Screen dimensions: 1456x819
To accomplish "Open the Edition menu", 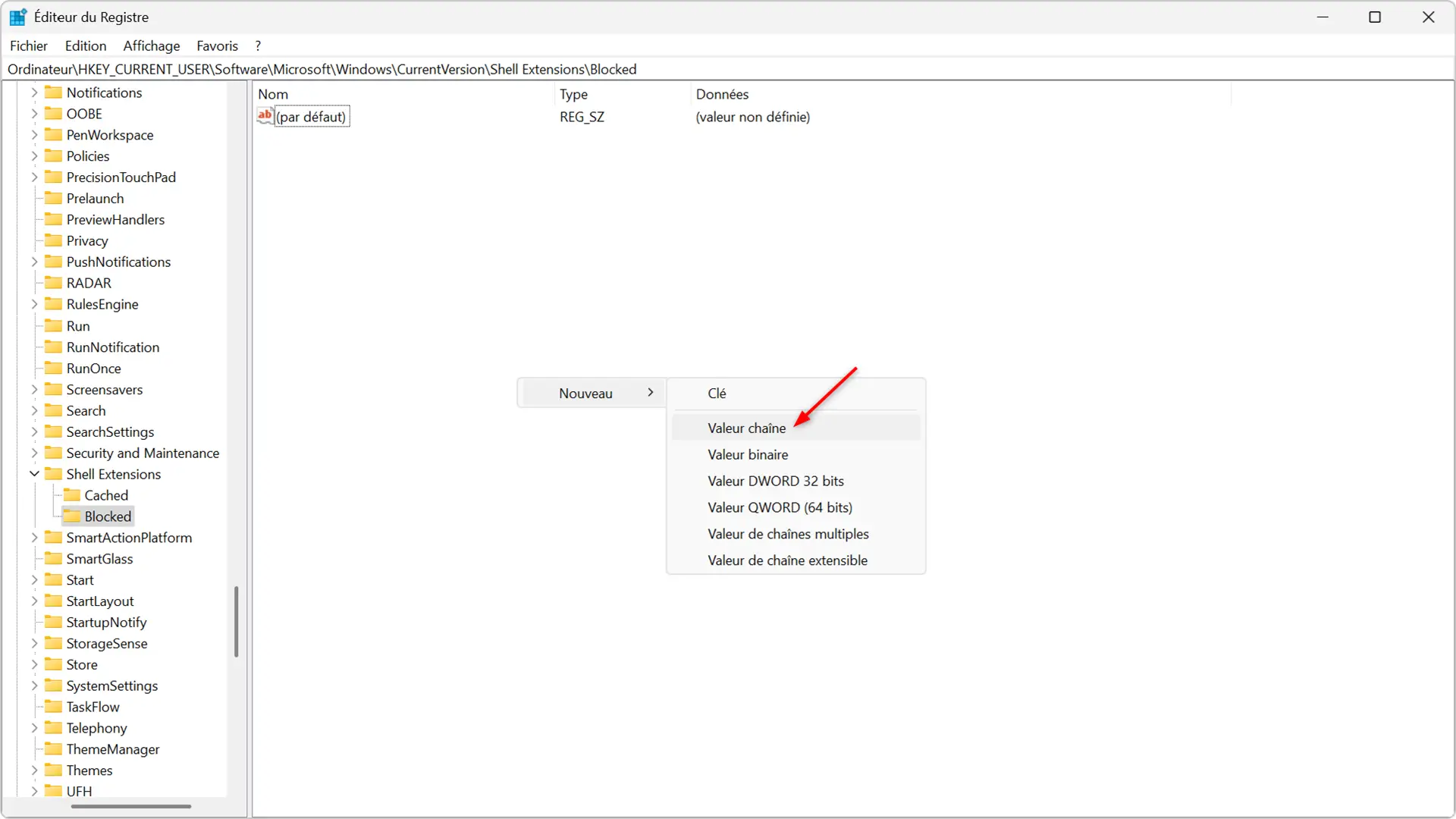I will [x=86, y=46].
